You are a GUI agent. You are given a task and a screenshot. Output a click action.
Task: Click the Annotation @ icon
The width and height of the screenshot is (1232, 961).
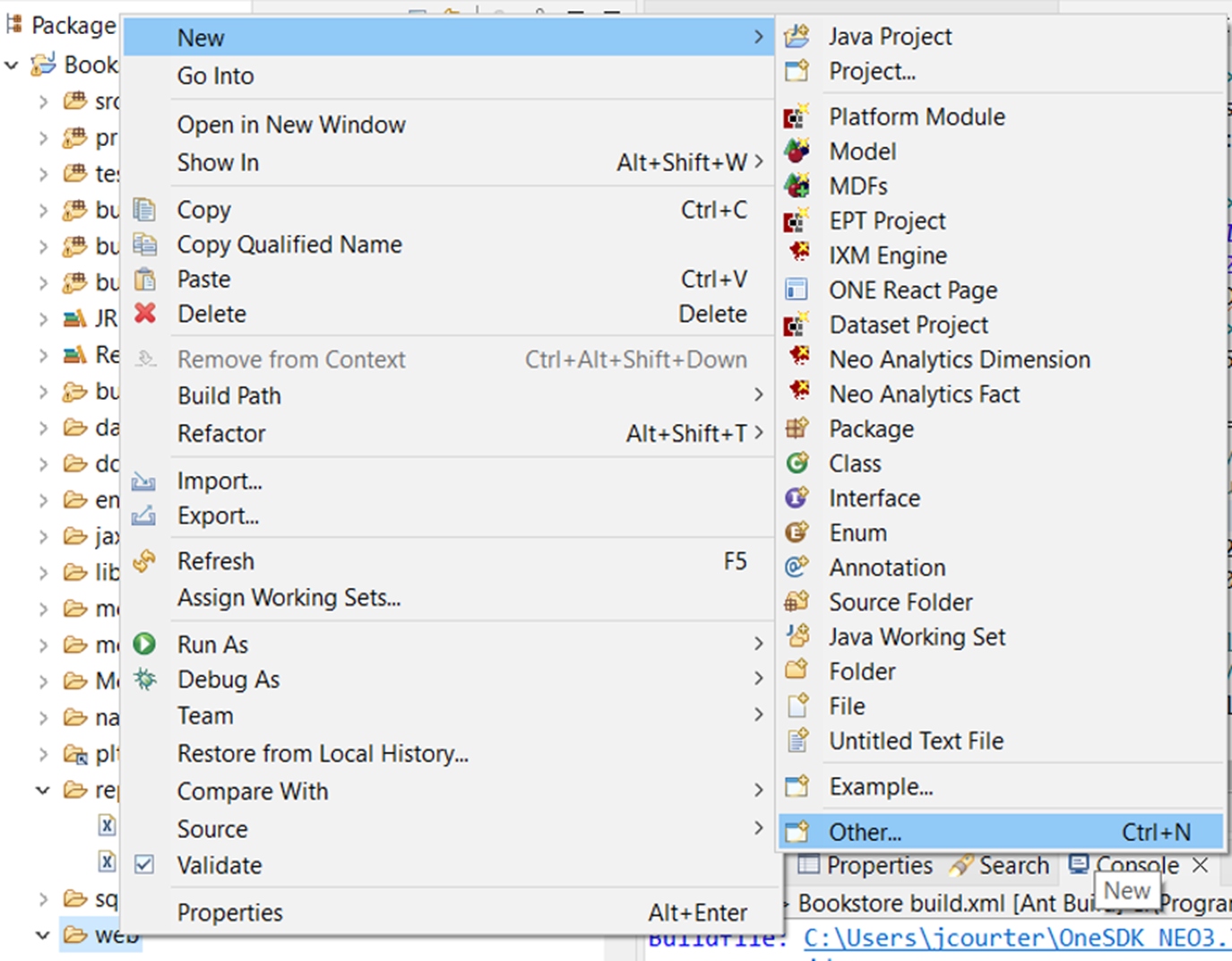[797, 567]
